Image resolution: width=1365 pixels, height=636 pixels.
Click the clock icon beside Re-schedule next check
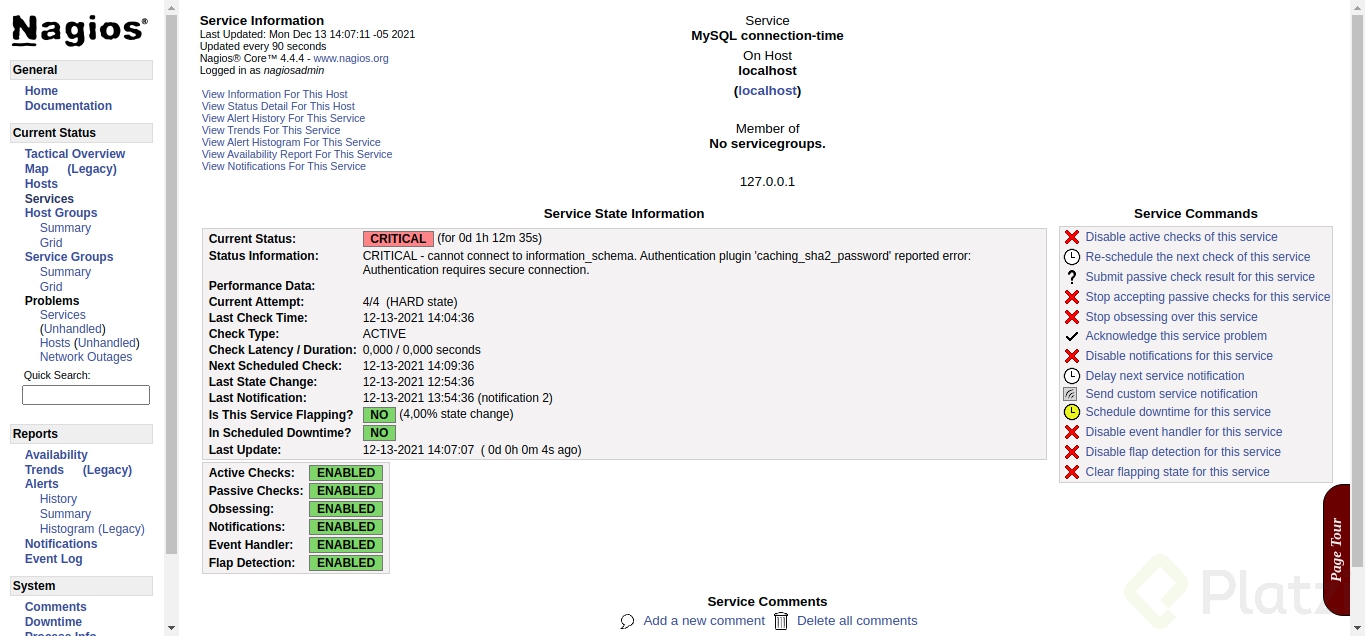(1071, 257)
